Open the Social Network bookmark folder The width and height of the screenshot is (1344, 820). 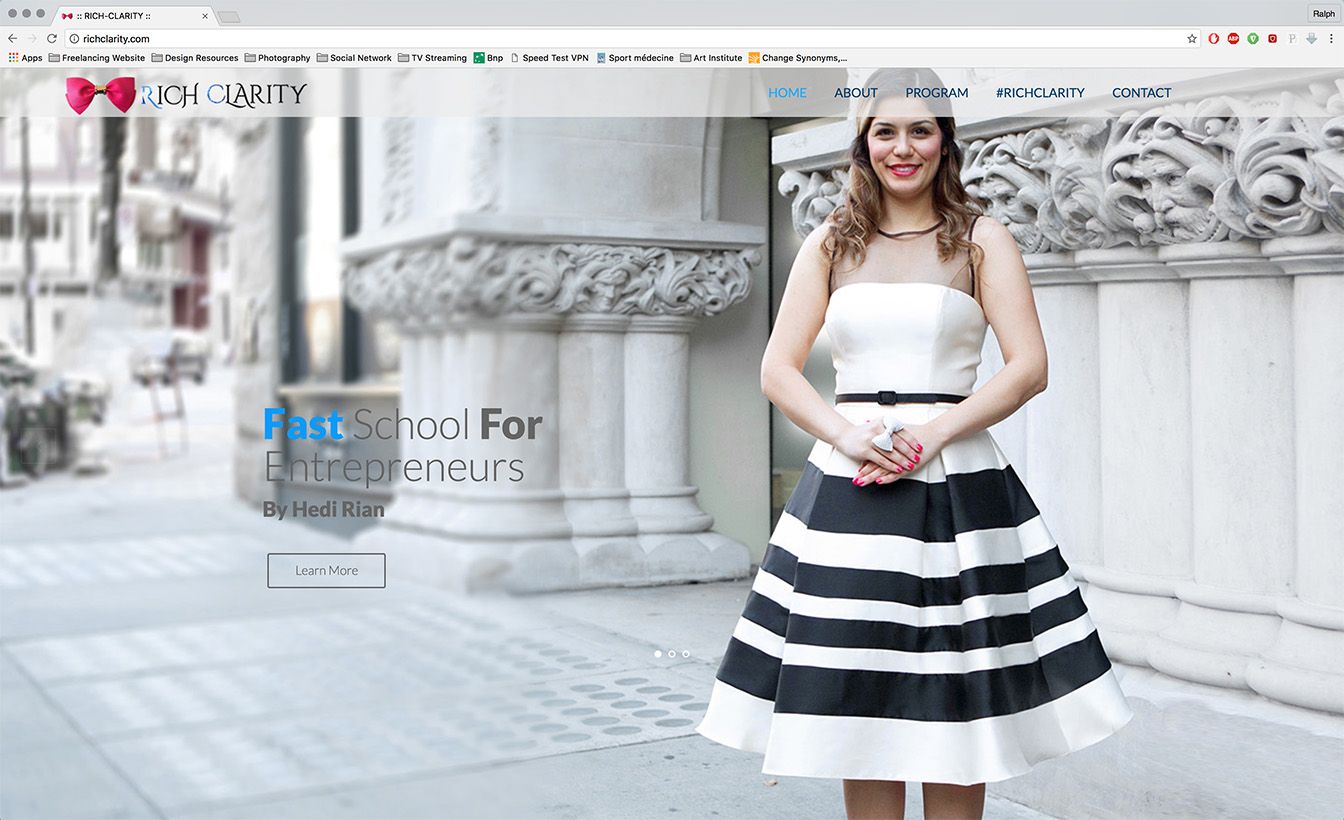[x=354, y=58]
